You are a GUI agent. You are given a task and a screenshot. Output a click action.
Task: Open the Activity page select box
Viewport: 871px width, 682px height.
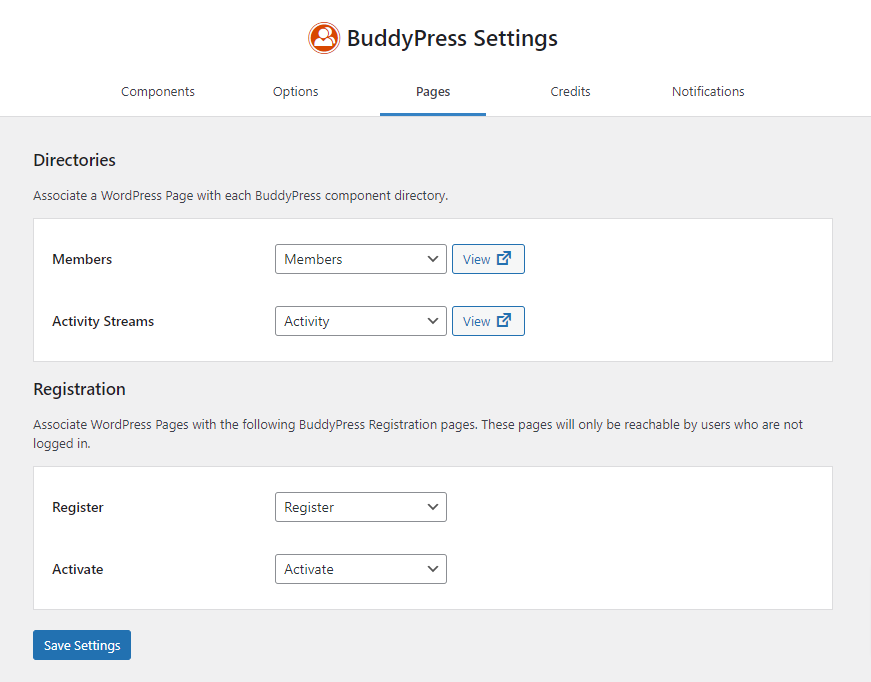(361, 321)
